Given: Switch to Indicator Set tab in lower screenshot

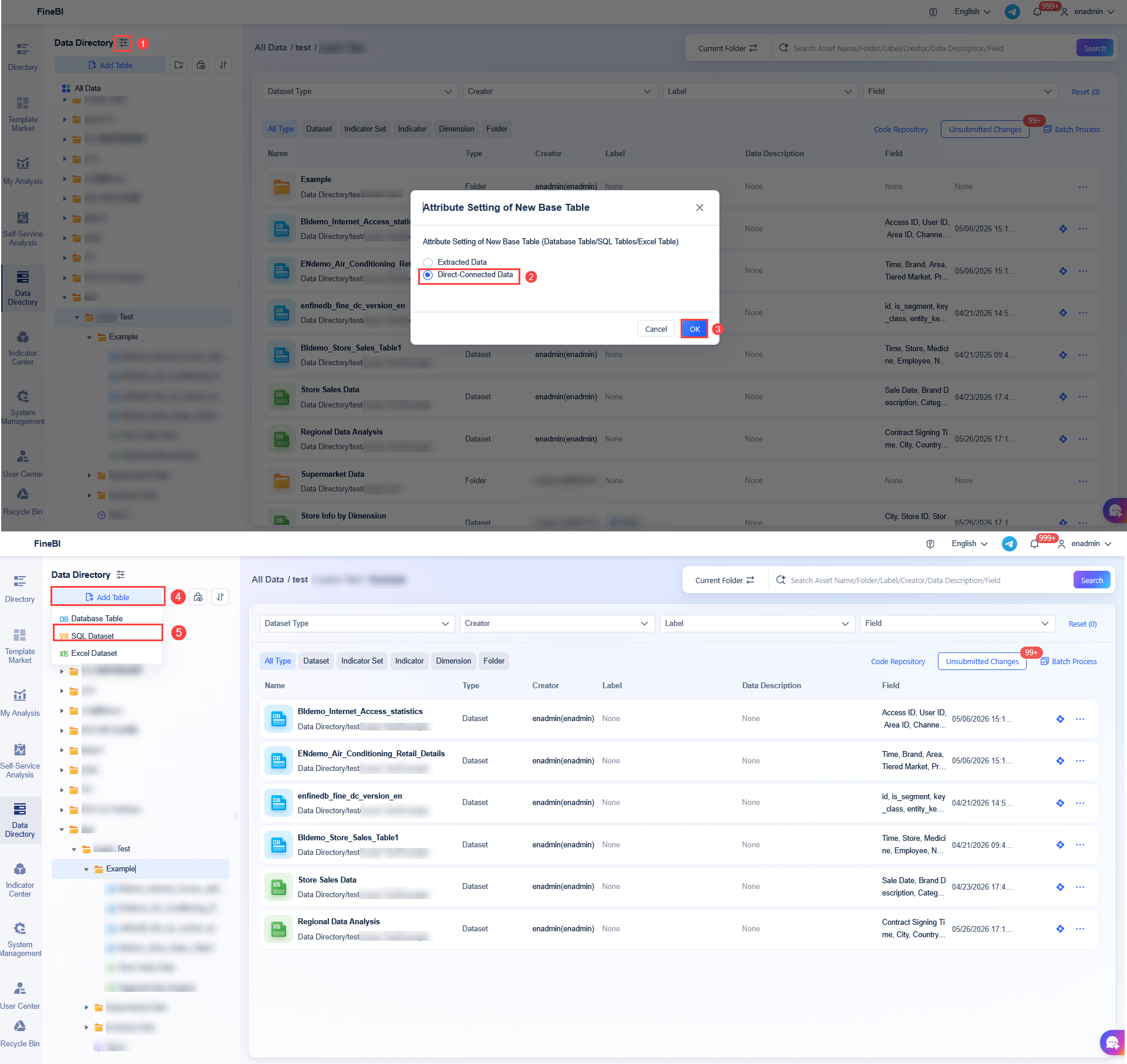Looking at the screenshot, I should pyautogui.click(x=362, y=661).
